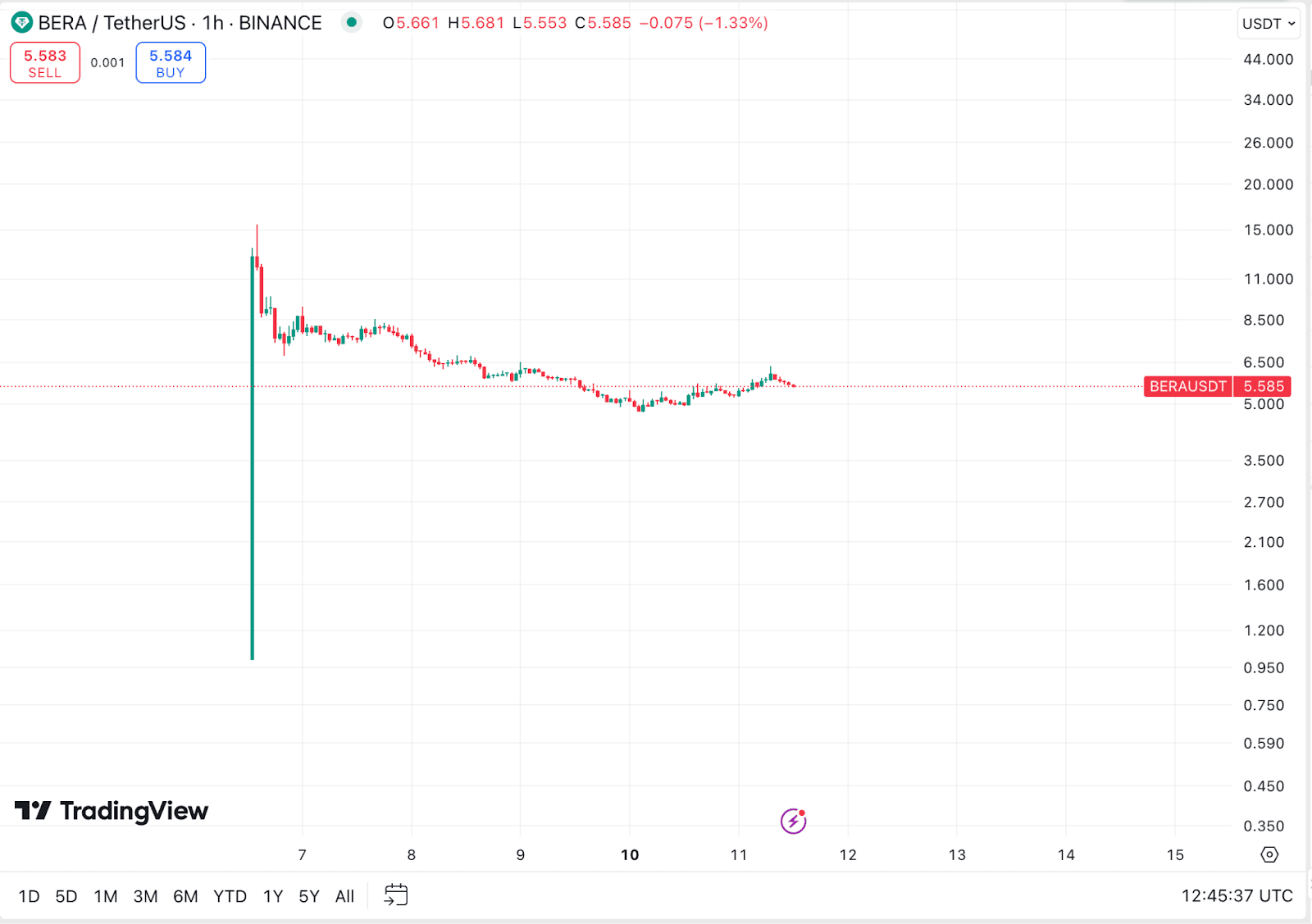Select the 1D time range
The image size is (1312, 924).
pos(30,896)
